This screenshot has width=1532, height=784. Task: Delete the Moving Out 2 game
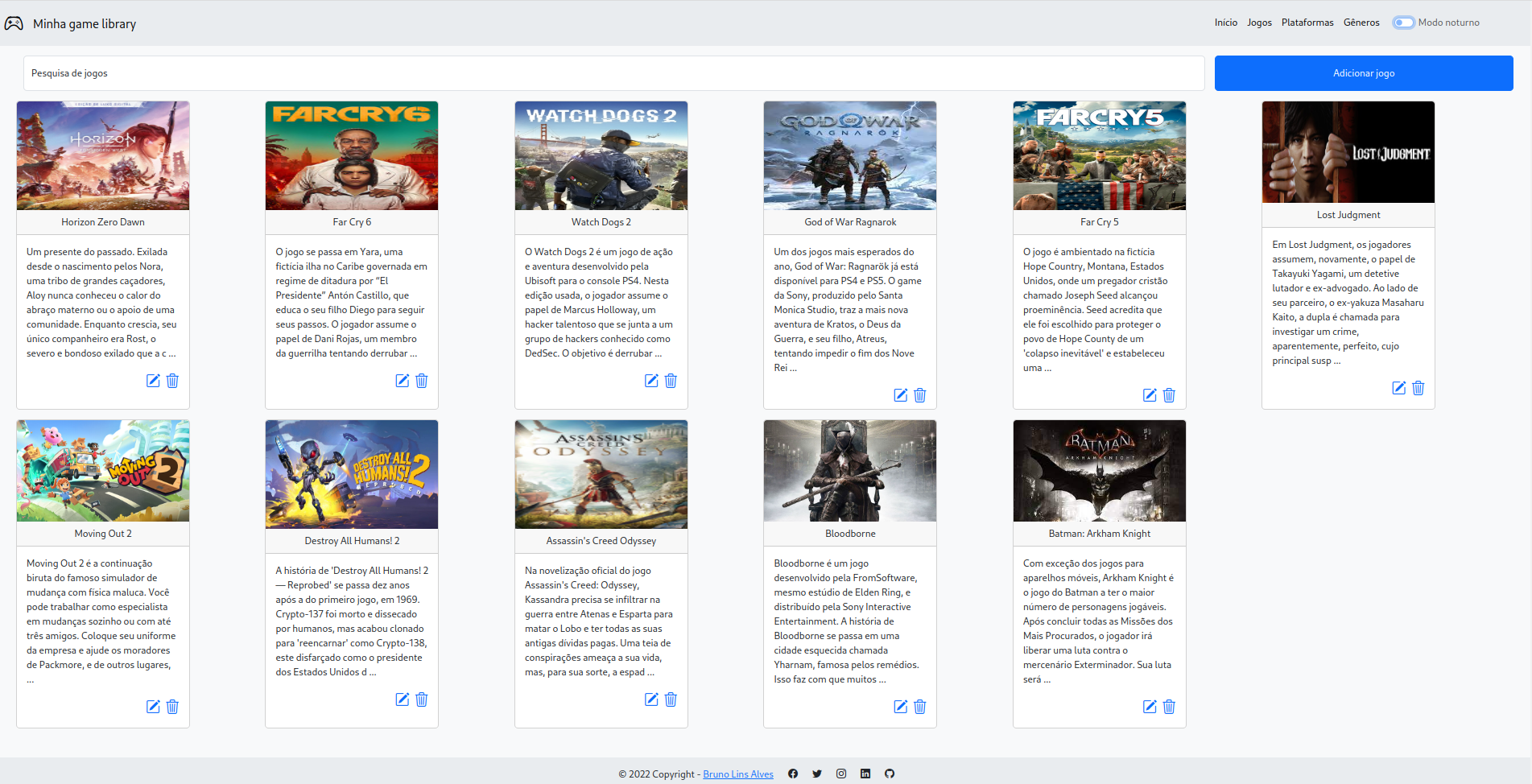pos(172,707)
